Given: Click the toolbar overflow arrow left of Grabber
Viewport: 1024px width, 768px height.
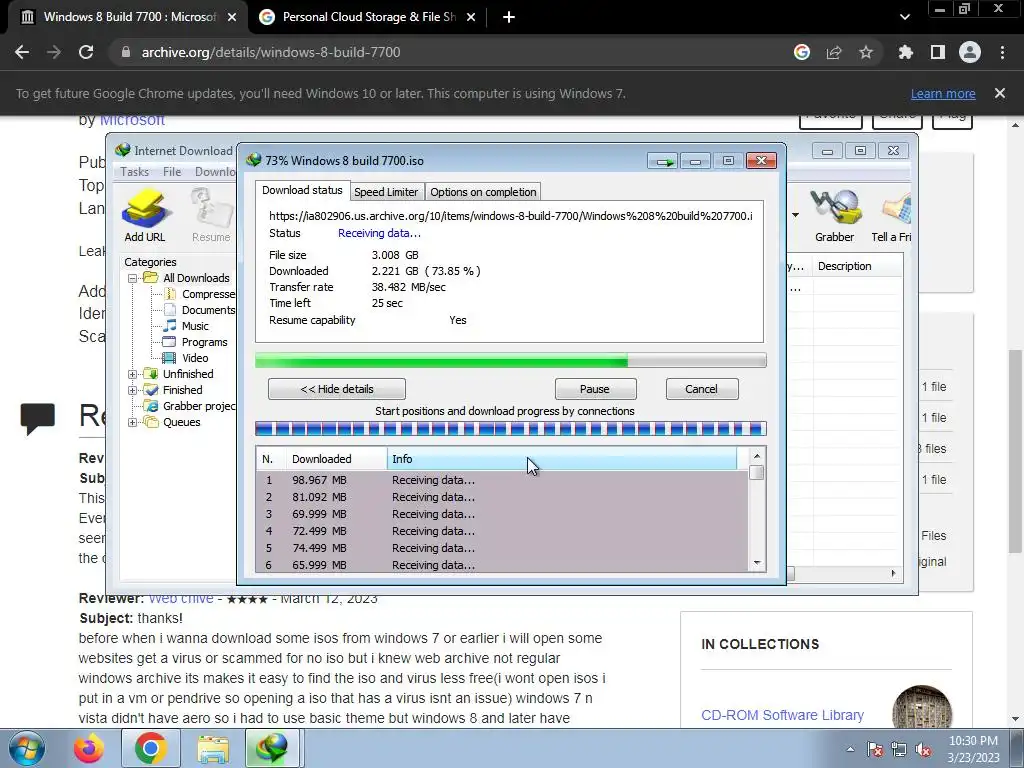Looking at the screenshot, I should tap(795, 215).
